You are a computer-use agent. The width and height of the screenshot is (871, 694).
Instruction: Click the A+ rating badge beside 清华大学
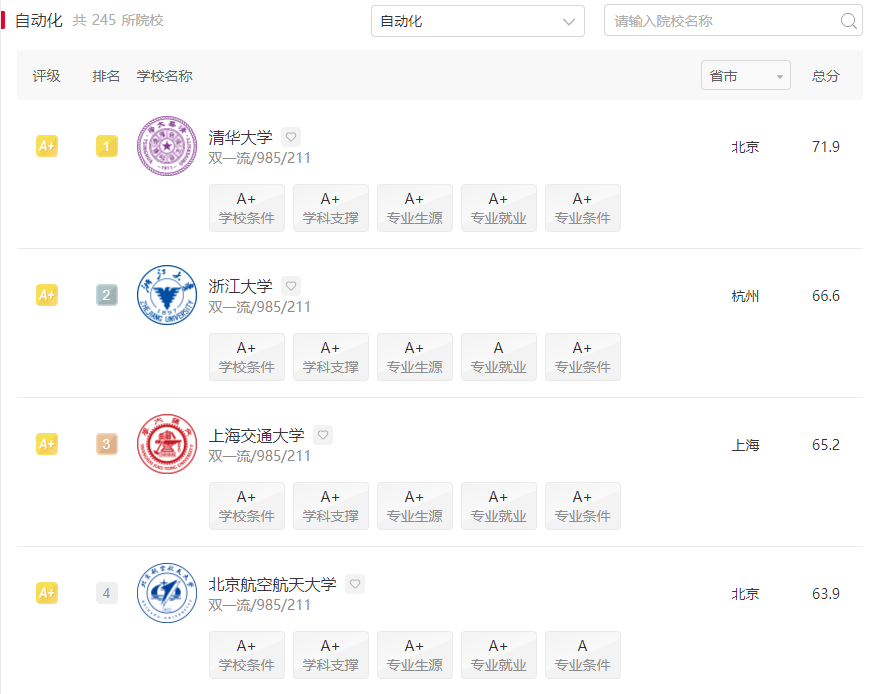click(x=46, y=146)
